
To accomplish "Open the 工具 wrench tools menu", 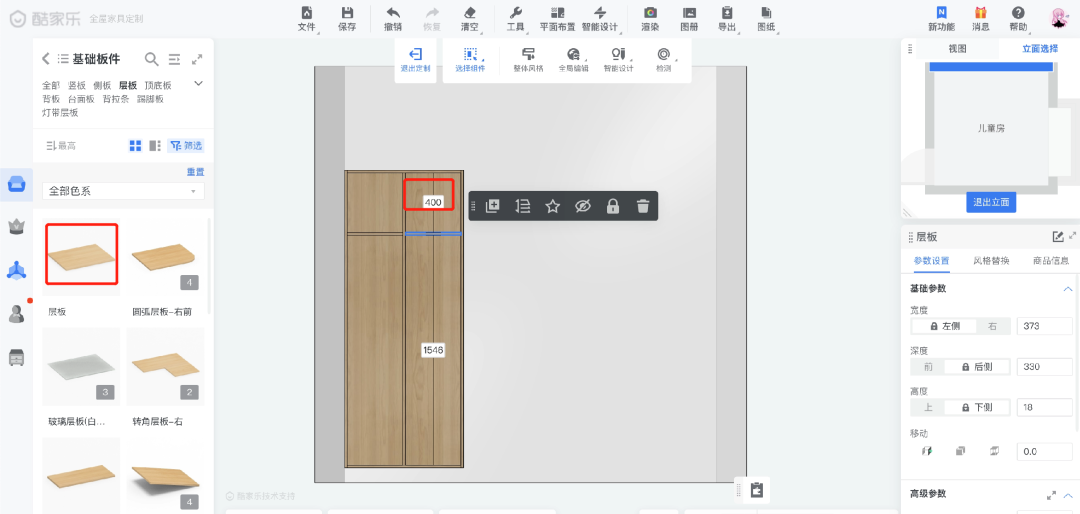I will [x=516, y=19].
